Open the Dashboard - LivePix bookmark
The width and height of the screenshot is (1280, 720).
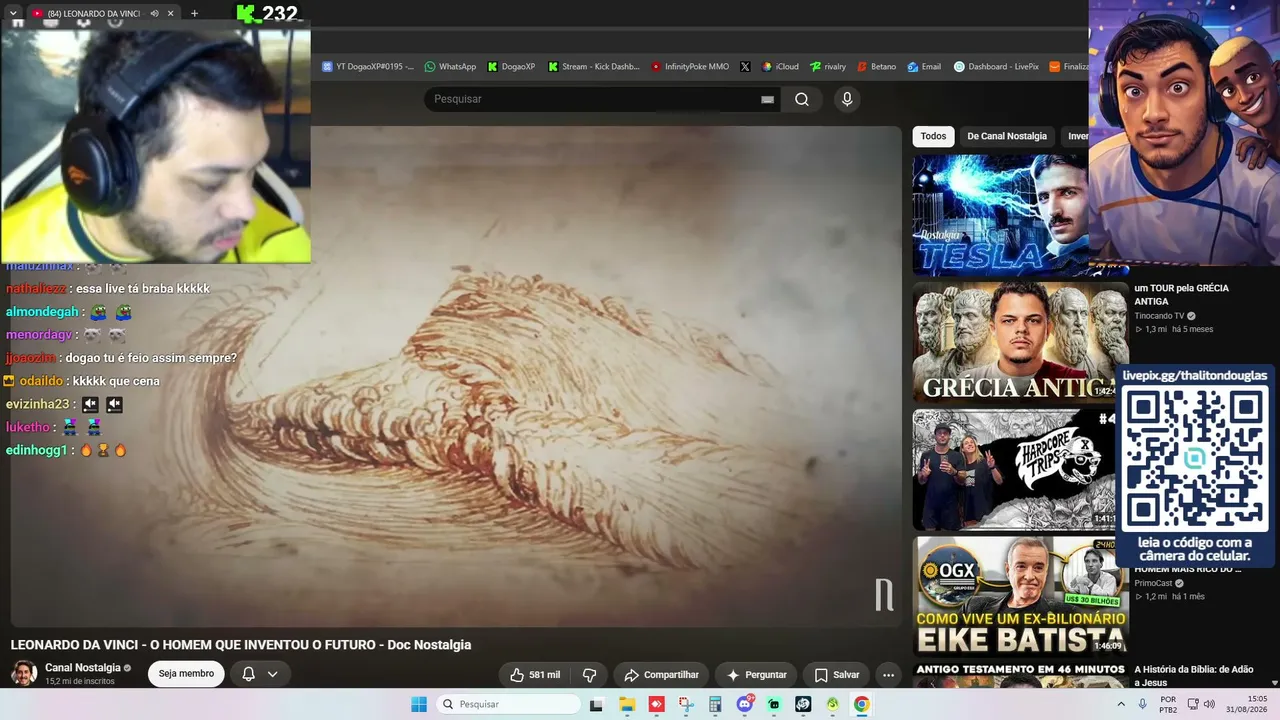pos(996,67)
